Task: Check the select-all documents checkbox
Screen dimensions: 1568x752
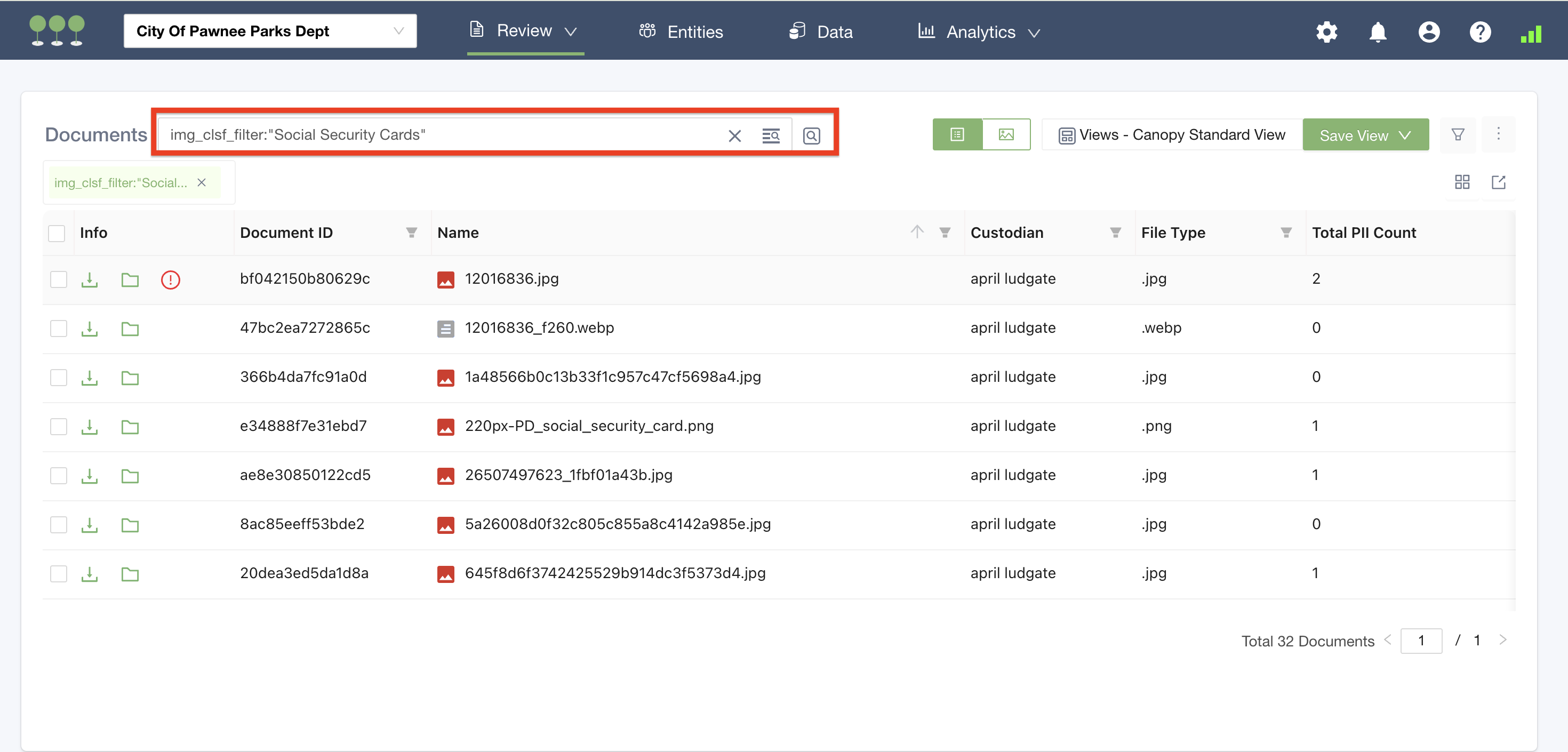Action: 57,233
